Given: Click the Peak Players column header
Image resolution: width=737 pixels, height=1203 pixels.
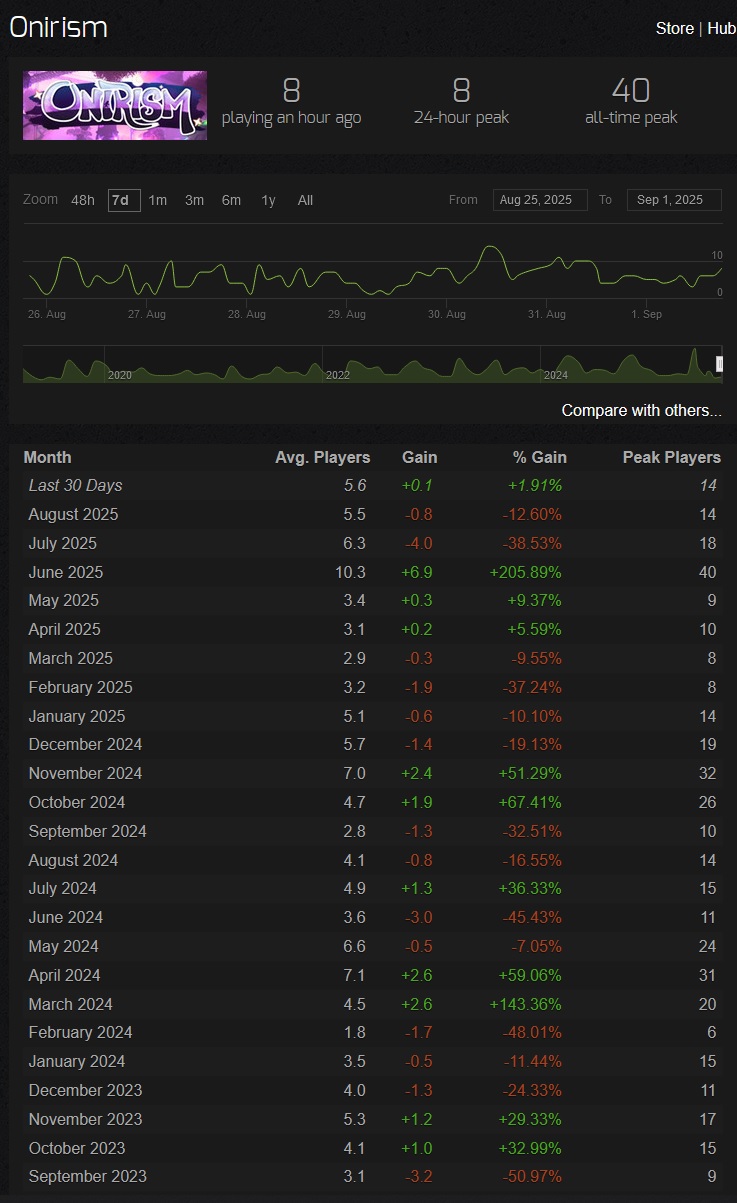Looking at the screenshot, I should pos(671,457).
